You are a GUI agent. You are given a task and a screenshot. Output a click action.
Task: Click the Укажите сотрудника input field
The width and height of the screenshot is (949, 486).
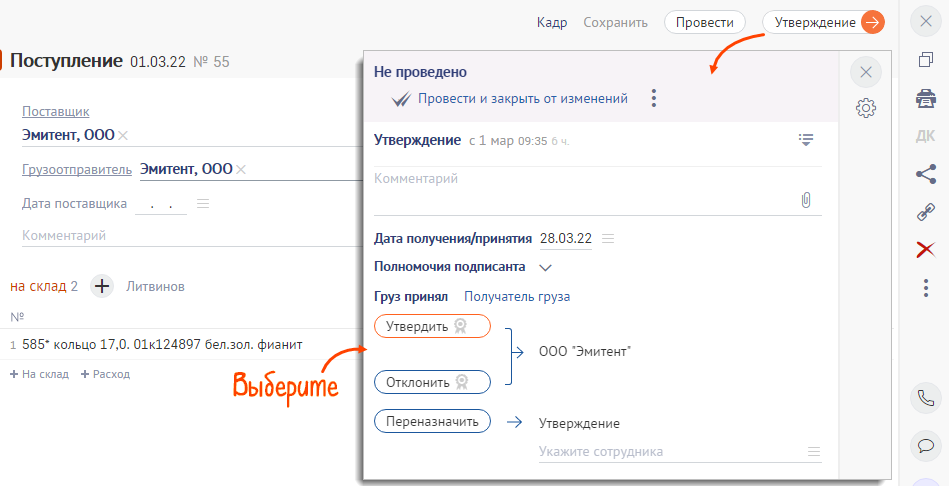tap(670, 452)
